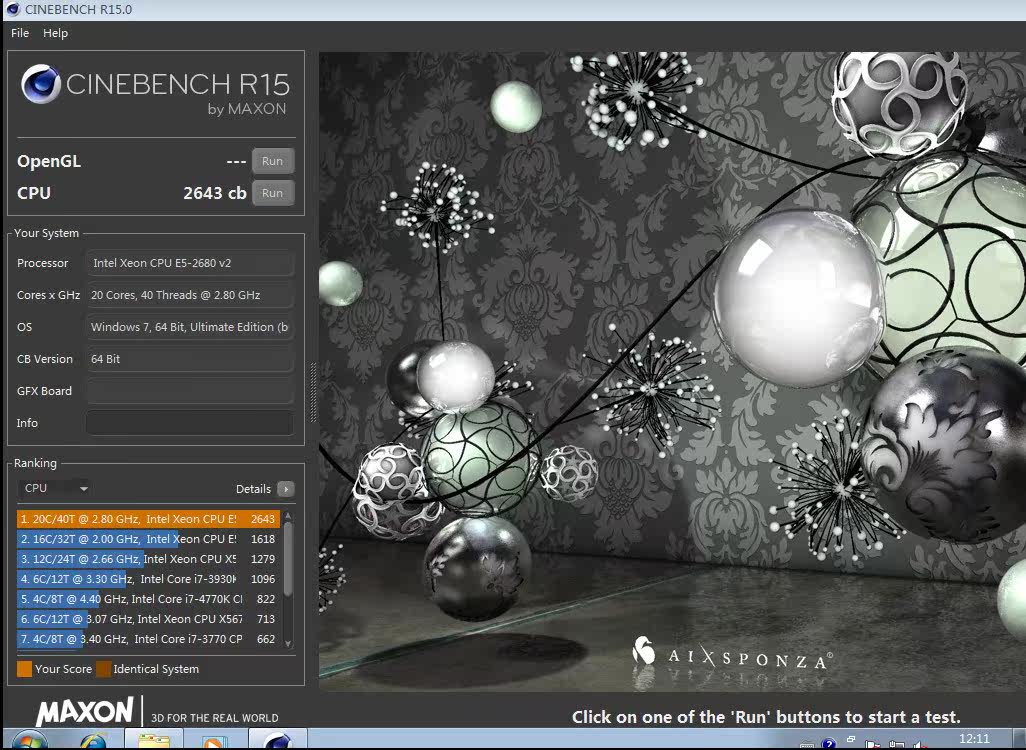Click the Details label in Ranking

[x=253, y=489]
